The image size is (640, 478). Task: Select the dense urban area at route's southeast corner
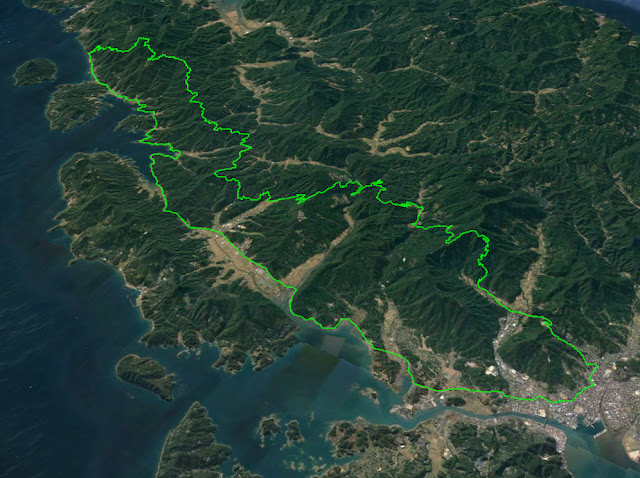612,392
